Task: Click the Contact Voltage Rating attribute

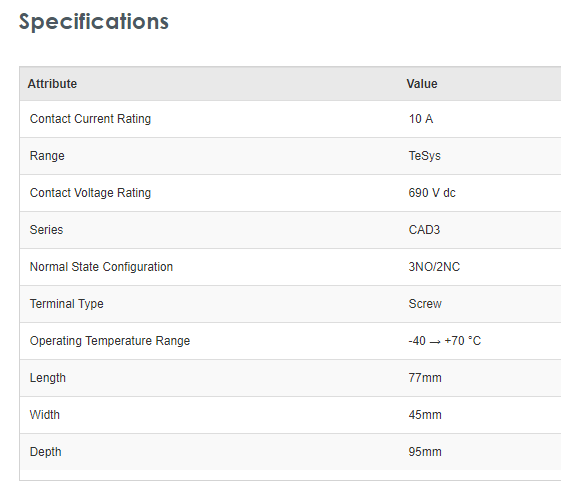Action: [90, 193]
